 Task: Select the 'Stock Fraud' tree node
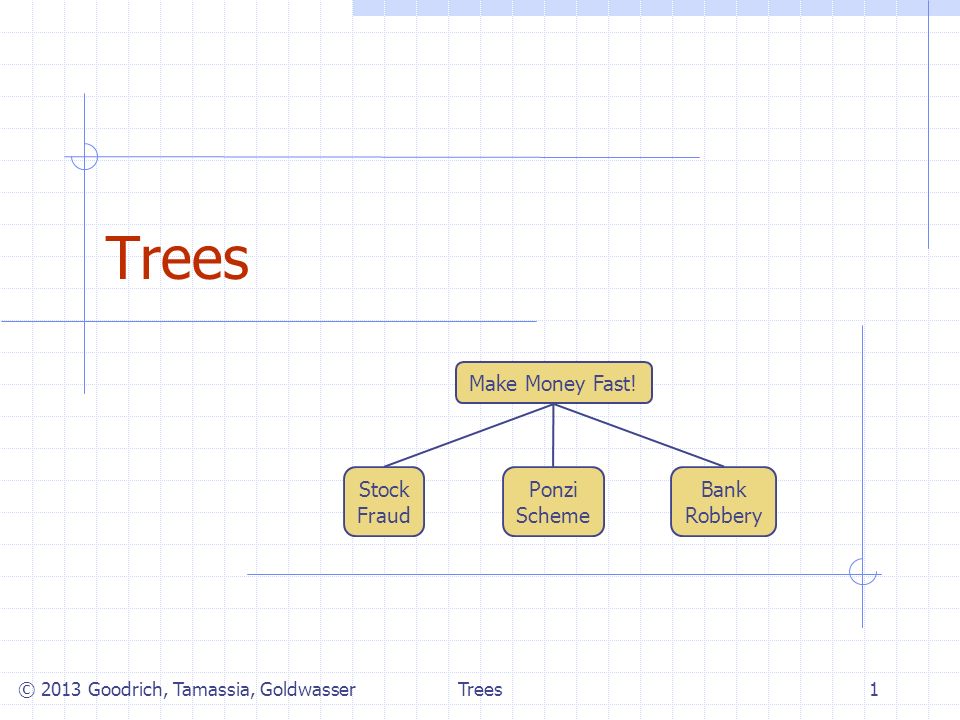point(384,502)
